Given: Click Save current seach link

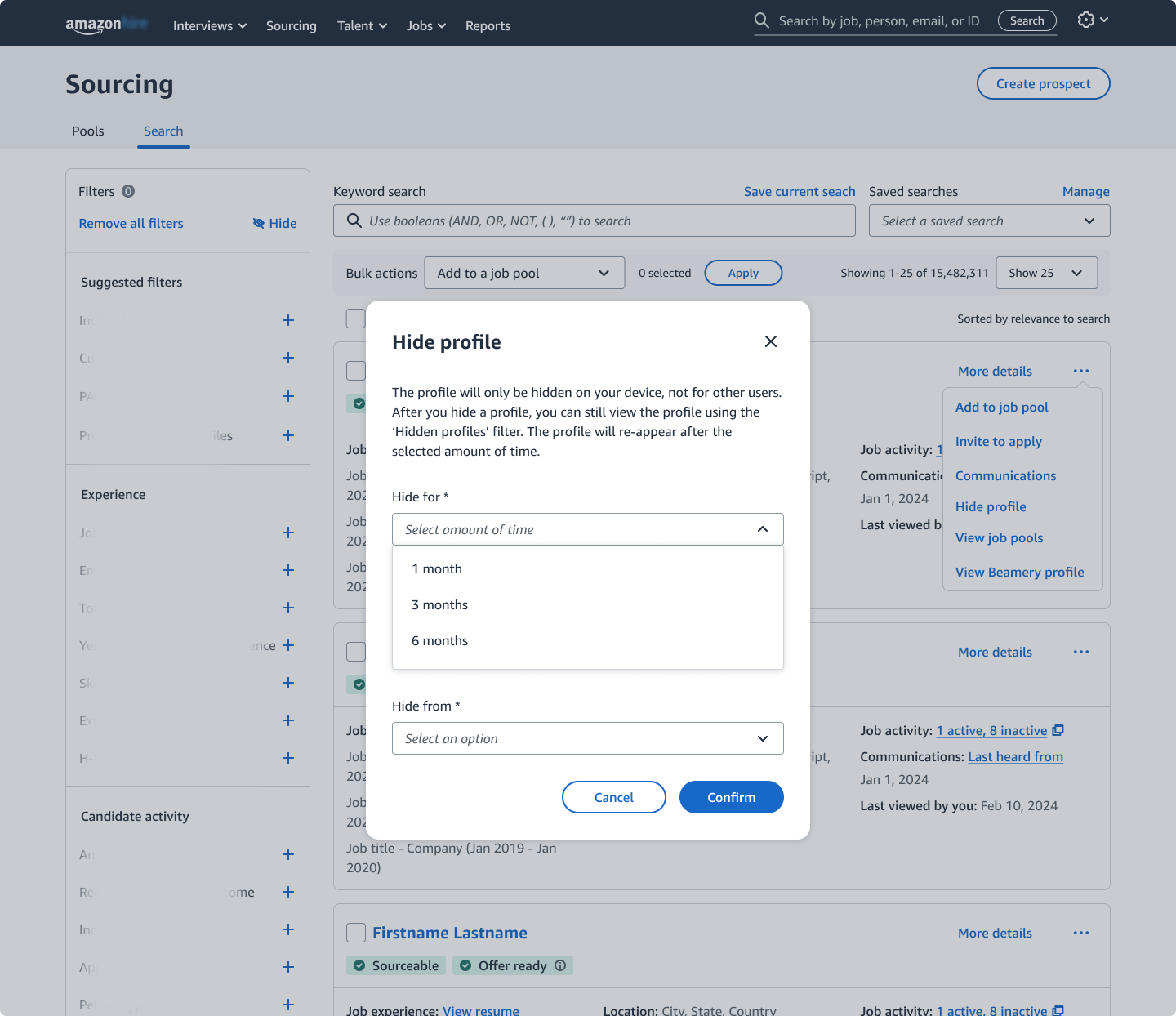Looking at the screenshot, I should [800, 191].
